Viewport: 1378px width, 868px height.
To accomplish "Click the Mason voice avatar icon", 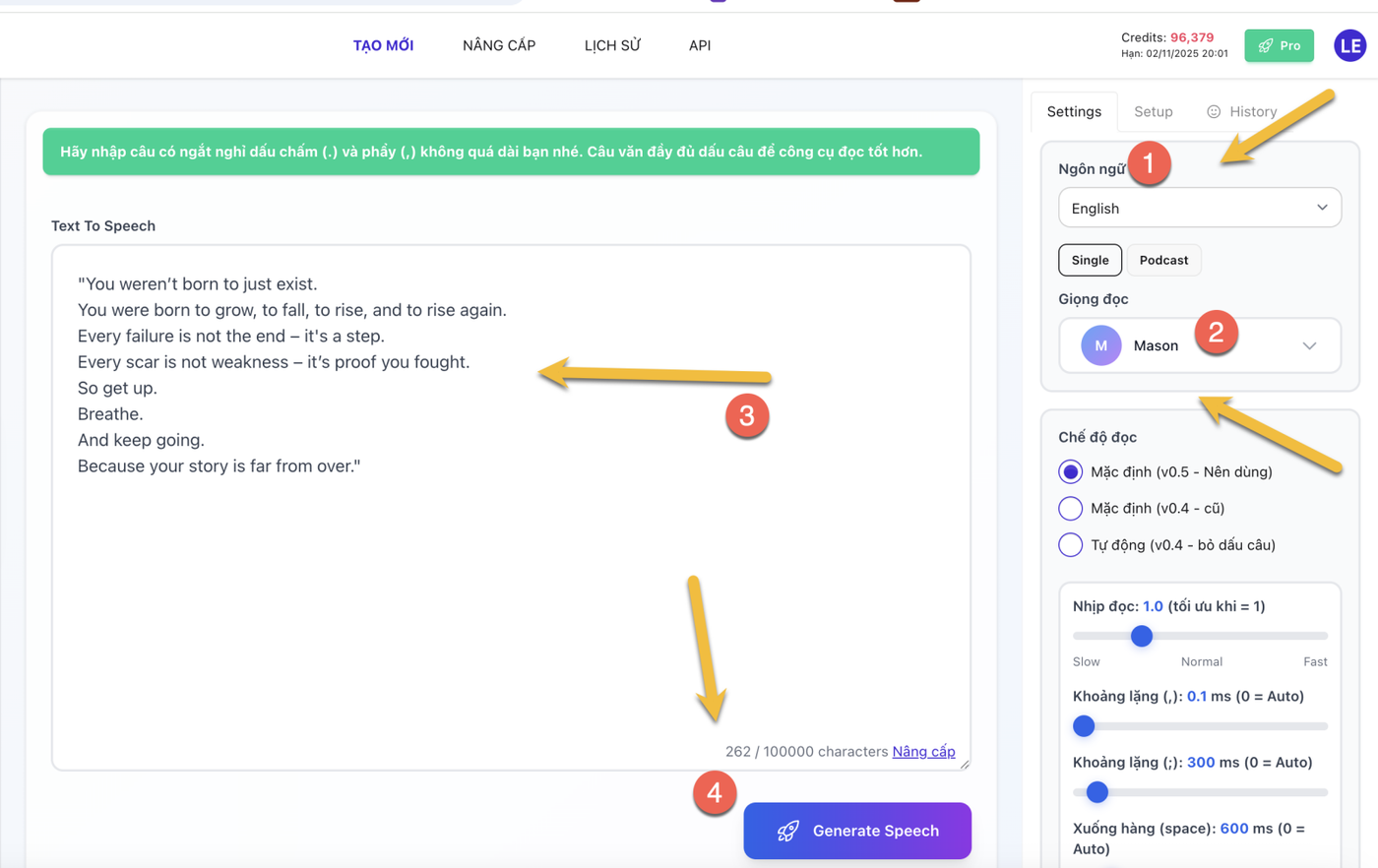I will point(1100,345).
